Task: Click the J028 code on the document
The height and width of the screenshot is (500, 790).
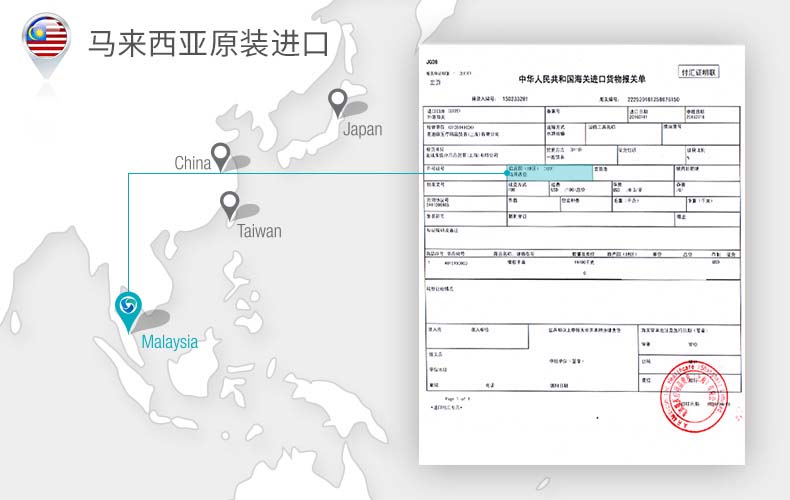Action: pos(432,61)
